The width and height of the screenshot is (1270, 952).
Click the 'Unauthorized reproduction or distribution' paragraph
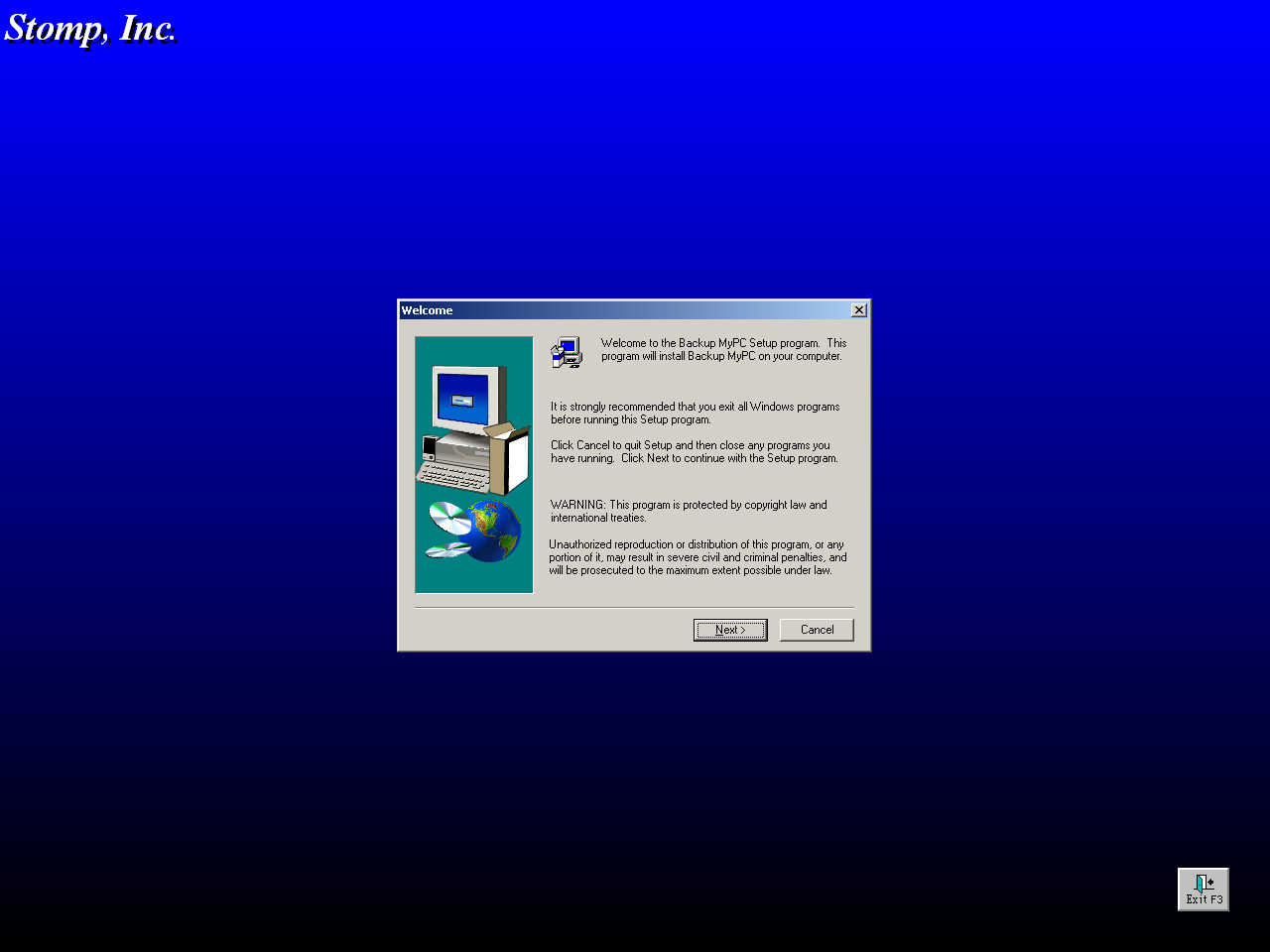tap(698, 557)
